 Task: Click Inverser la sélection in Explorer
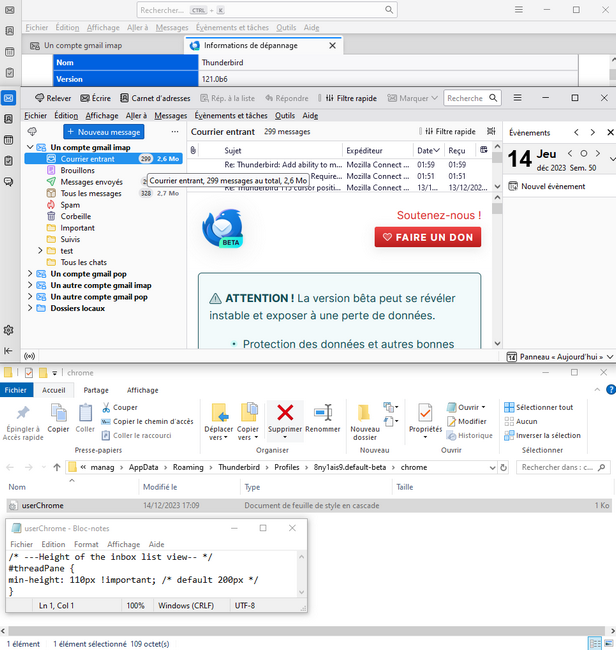(542, 435)
